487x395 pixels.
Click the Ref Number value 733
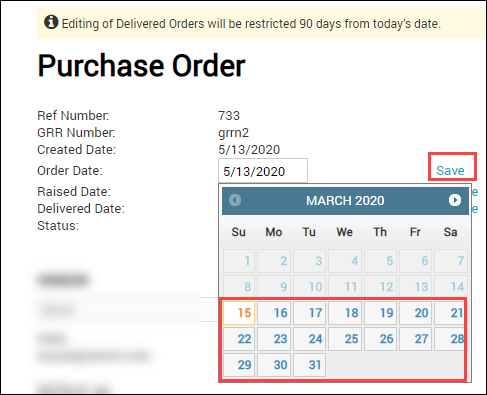229,116
